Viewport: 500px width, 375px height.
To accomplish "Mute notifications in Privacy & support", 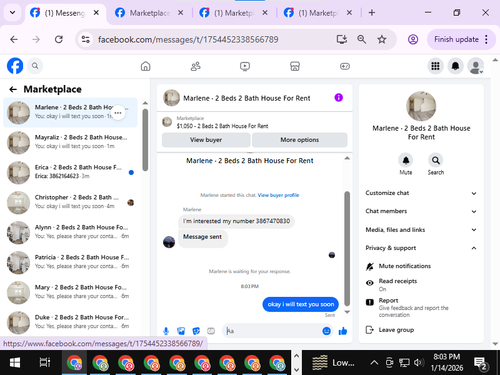I will [x=421, y=266].
